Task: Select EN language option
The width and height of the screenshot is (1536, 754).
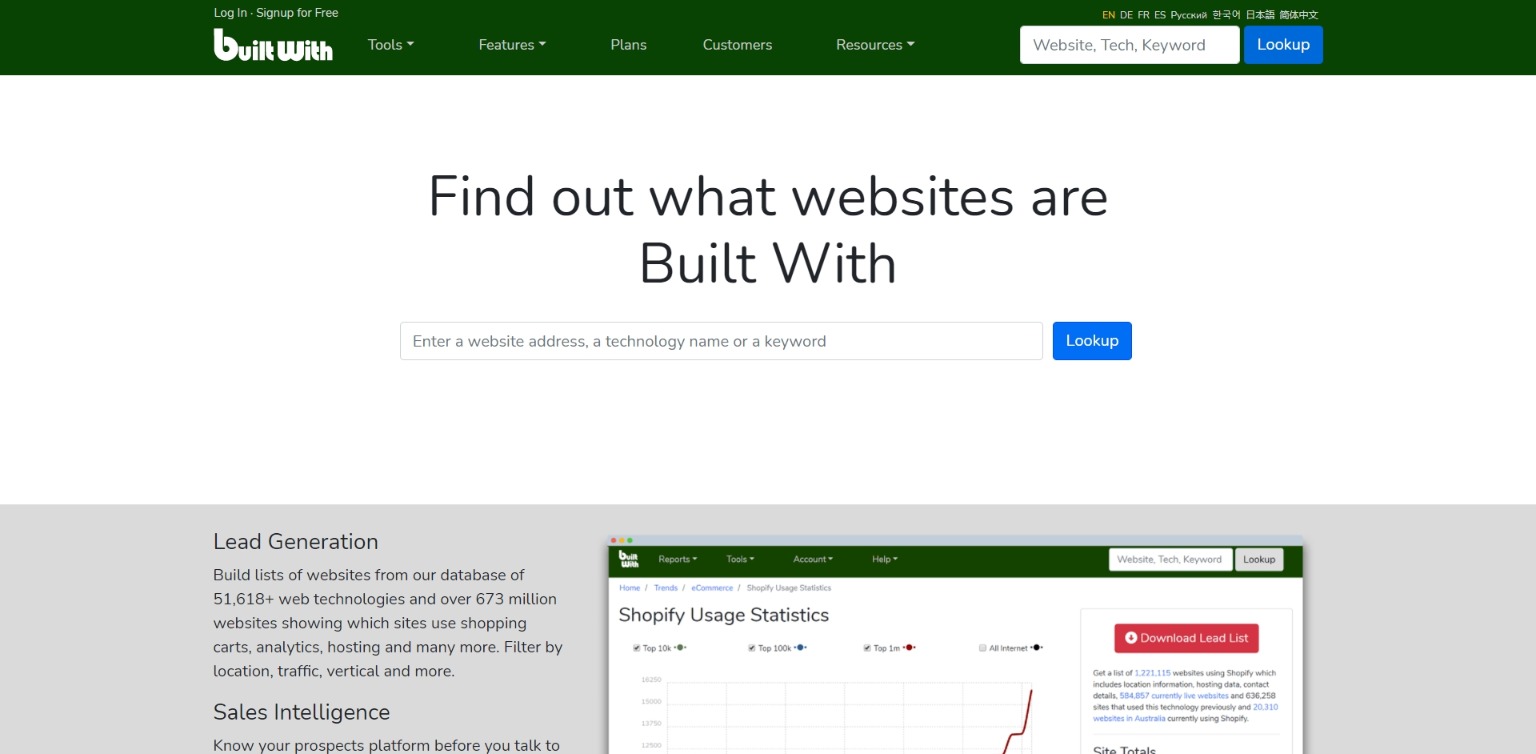Action: (x=1109, y=15)
